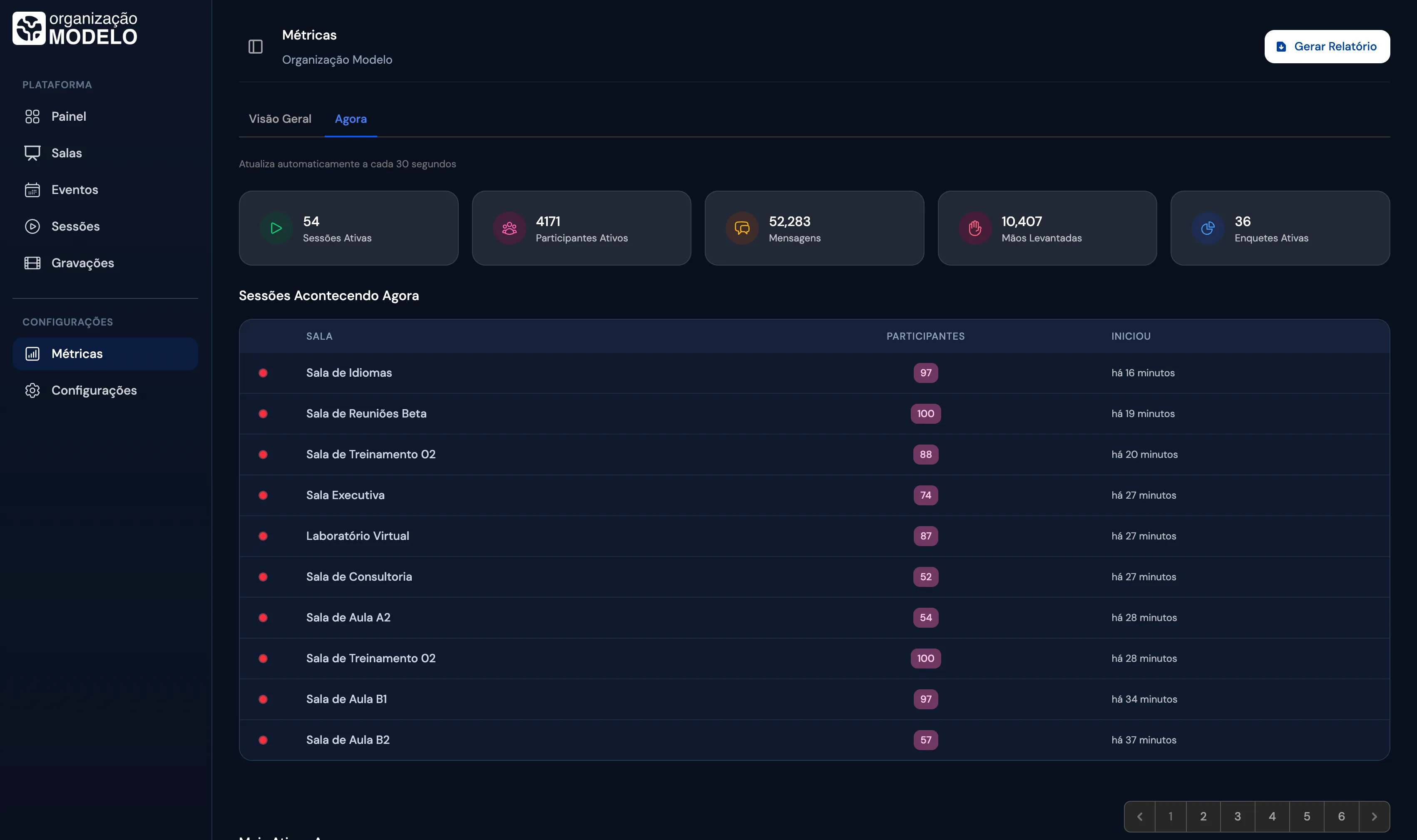The width and height of the screenshot is (1417, 840).
Task: Switch to the Visão Geral tab
Action: coord(280,119)
